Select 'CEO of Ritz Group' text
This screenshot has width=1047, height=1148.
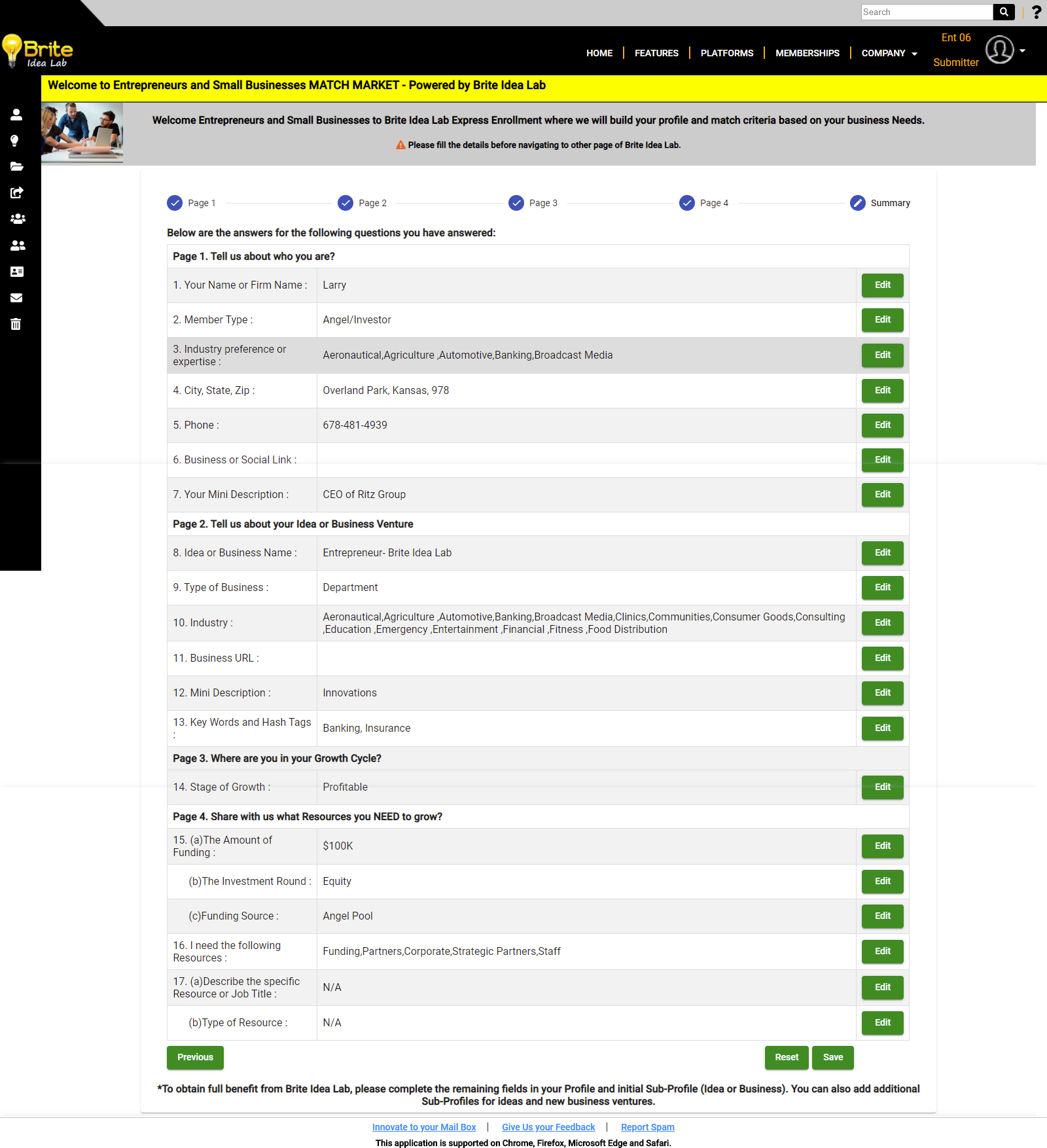point(364,495)
